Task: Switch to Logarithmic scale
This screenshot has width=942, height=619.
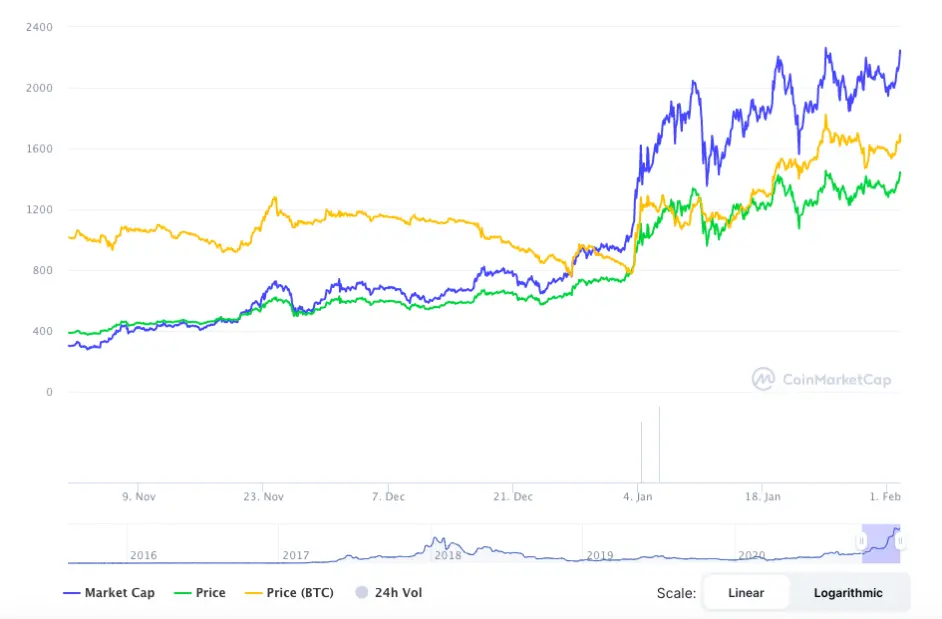Action: [x=848, y=593]
